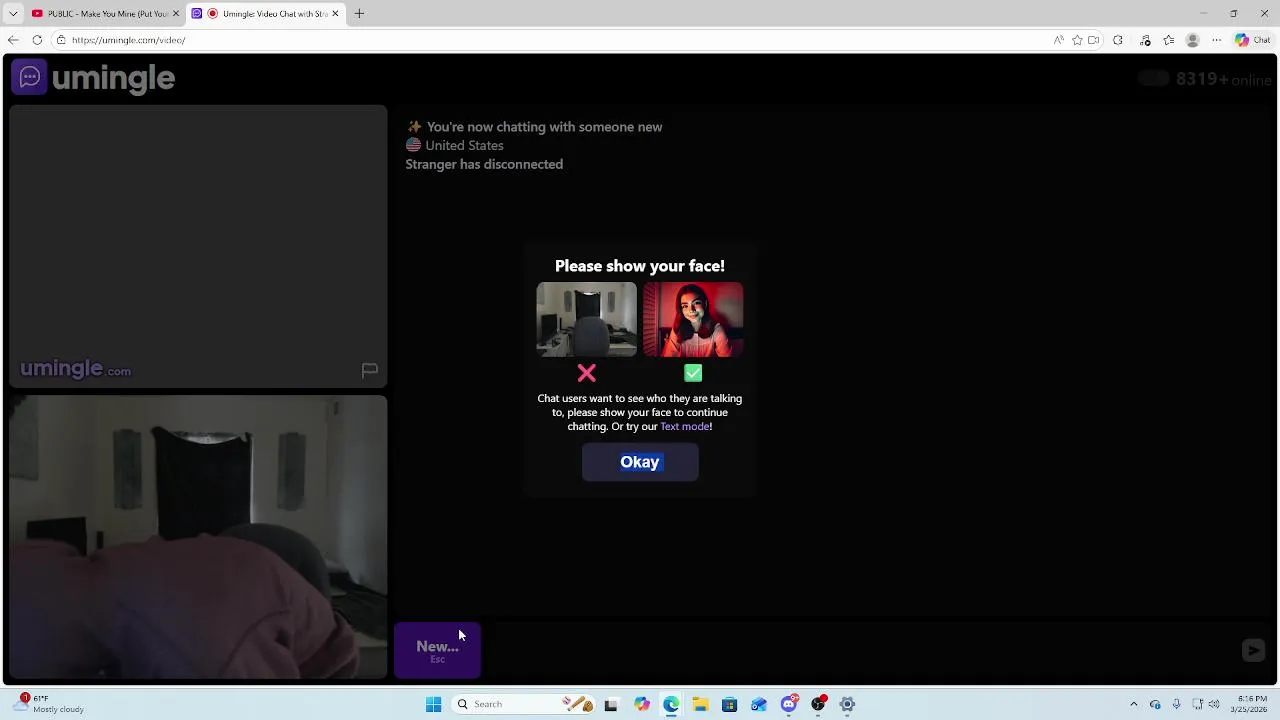View site information lock icon
Screen dimensions: 1280x720
61,40
